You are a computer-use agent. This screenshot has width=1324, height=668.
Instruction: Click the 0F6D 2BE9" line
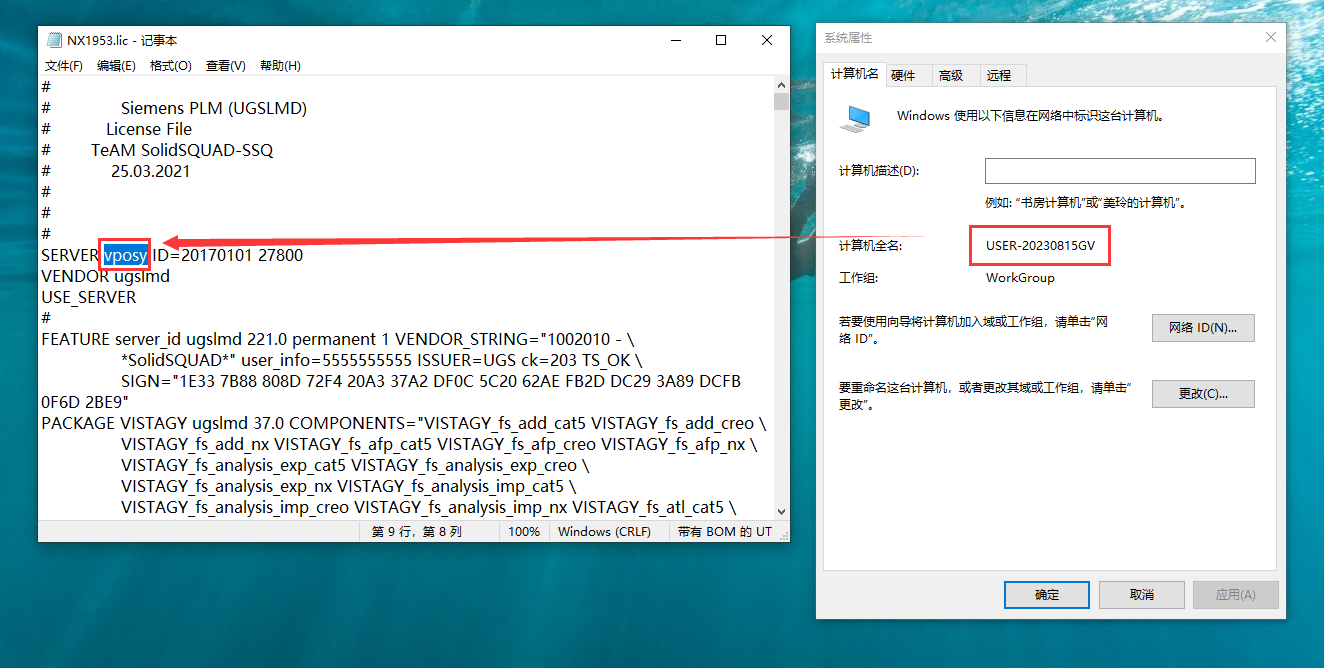[85, 402]
